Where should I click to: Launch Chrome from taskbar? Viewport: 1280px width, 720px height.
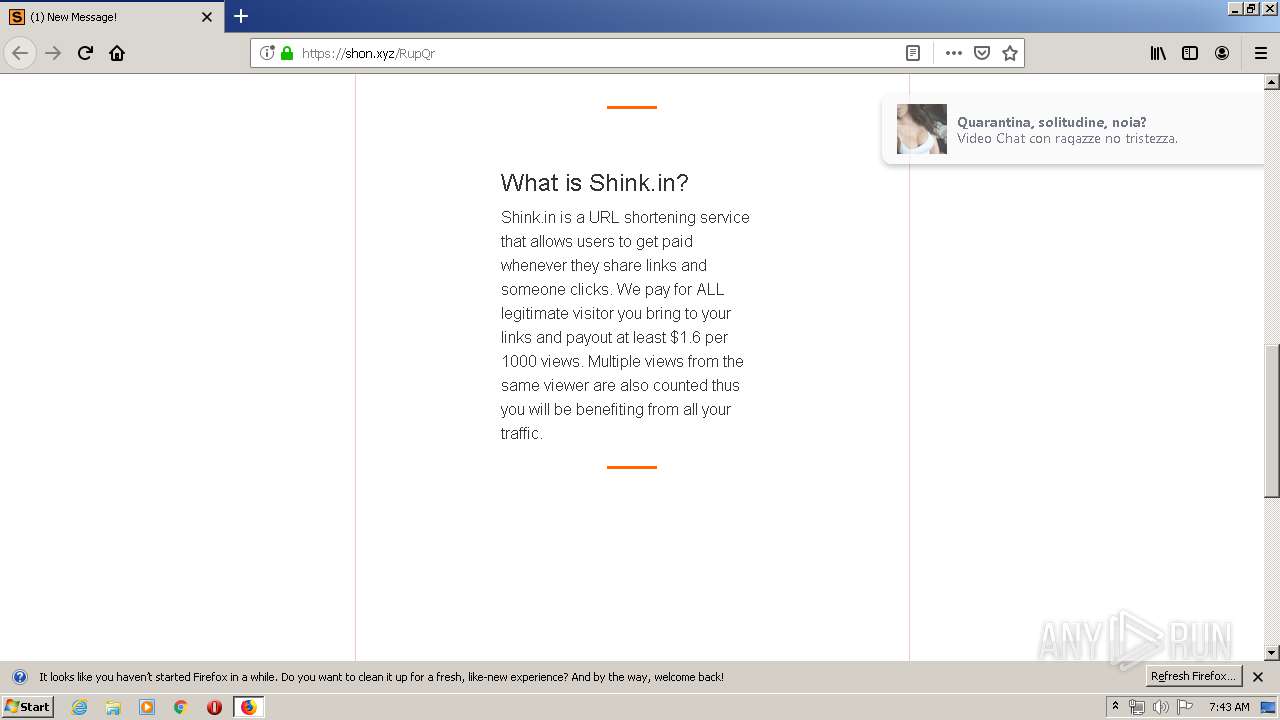[181, 707]
